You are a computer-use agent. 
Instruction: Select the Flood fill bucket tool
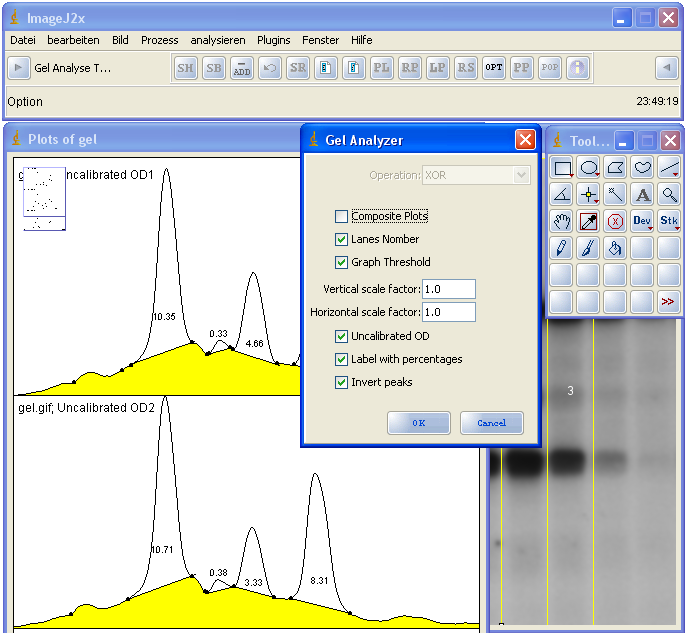(x=616, y=248)
